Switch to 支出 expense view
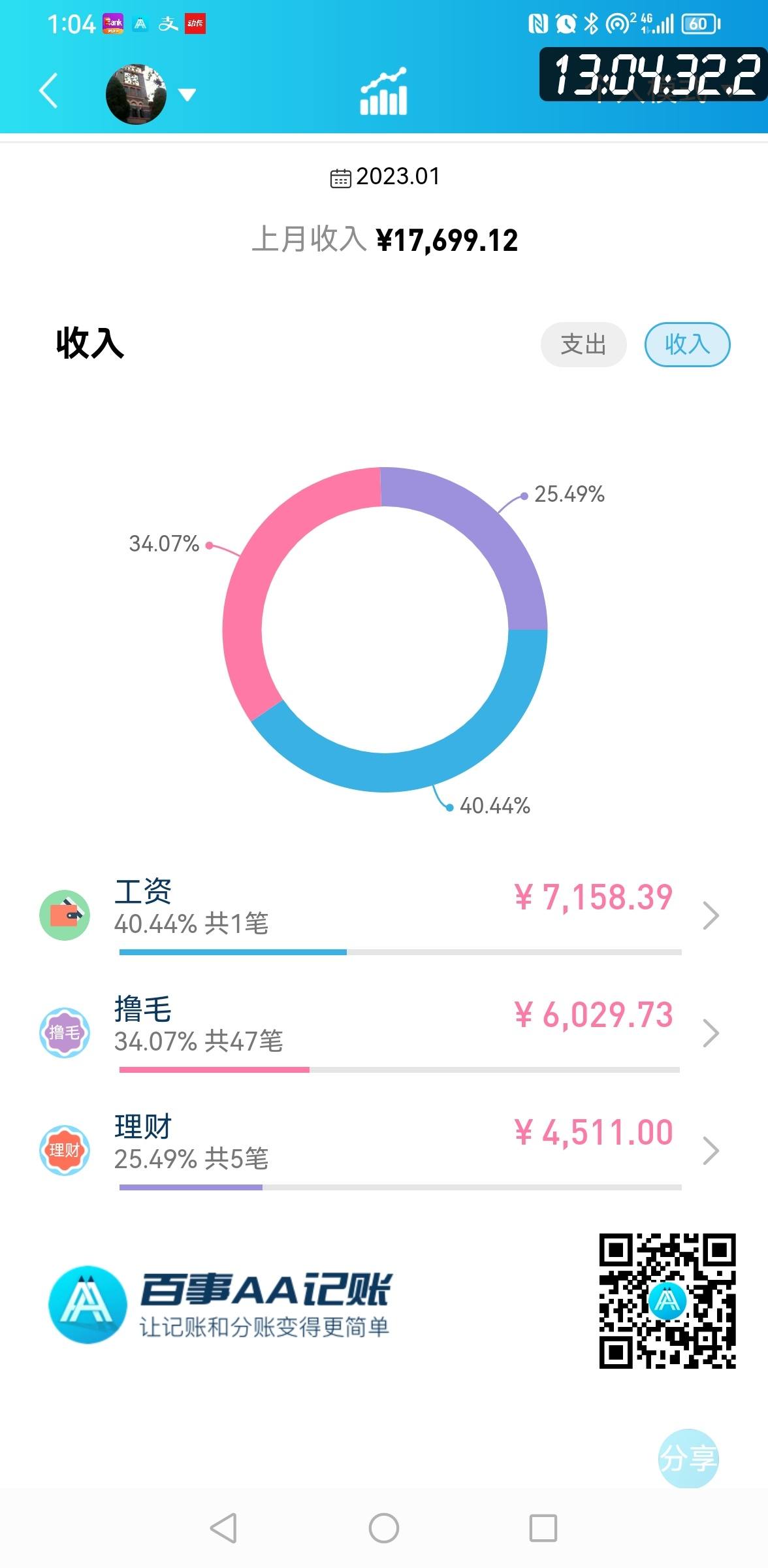 tap(583, 344)
